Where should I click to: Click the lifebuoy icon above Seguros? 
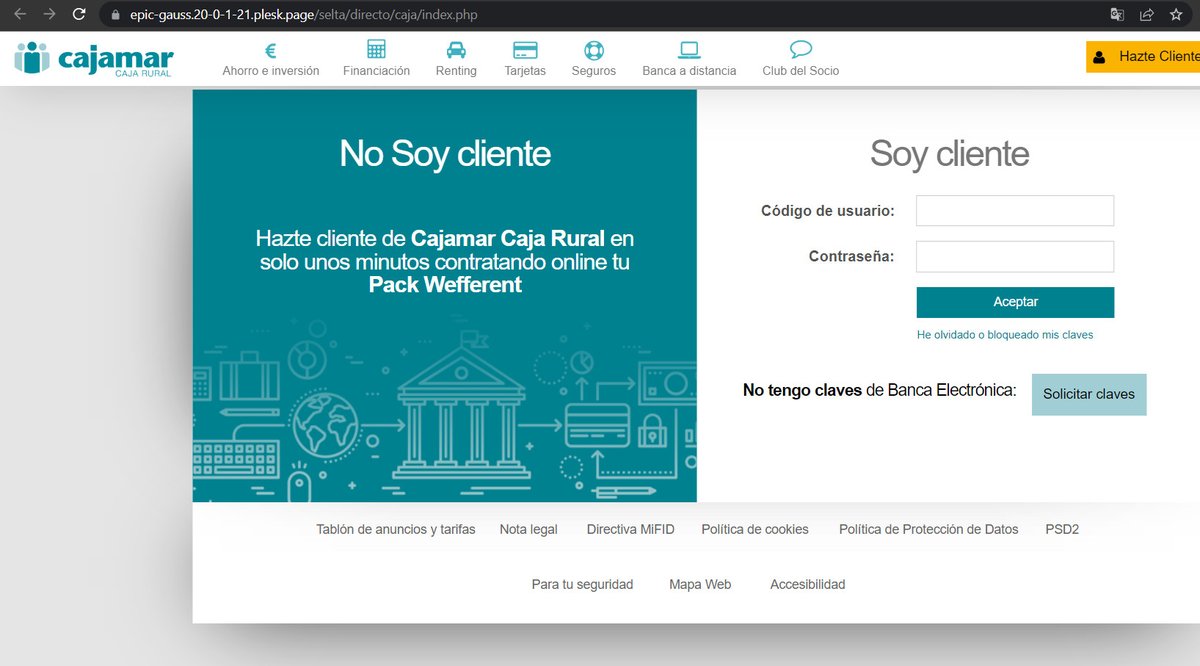594,50
